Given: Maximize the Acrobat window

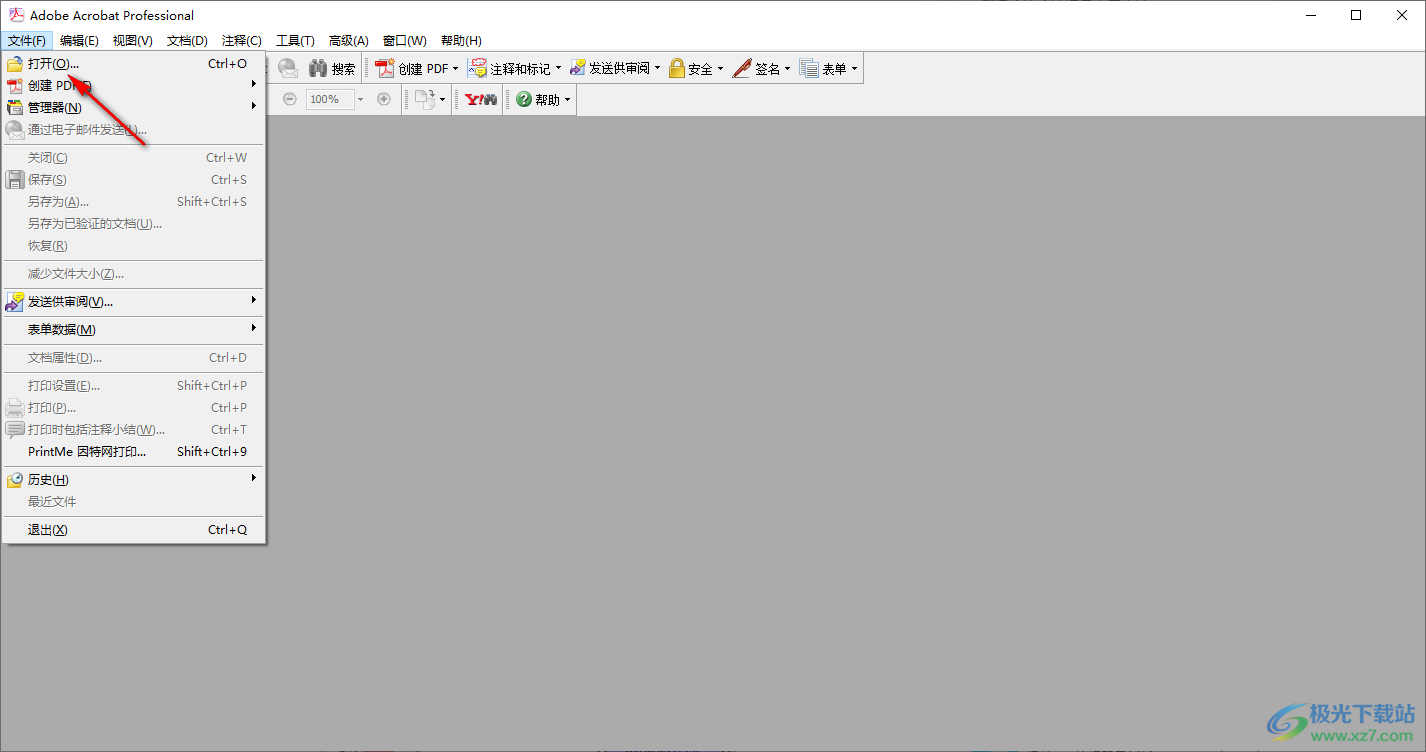Looking at the screenshot, I should 1356,15.
